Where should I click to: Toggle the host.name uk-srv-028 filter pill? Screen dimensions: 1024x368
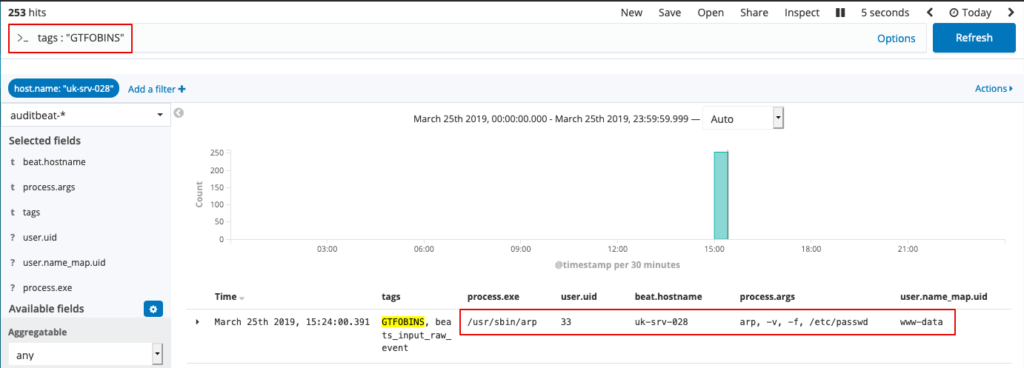point(64,88)
